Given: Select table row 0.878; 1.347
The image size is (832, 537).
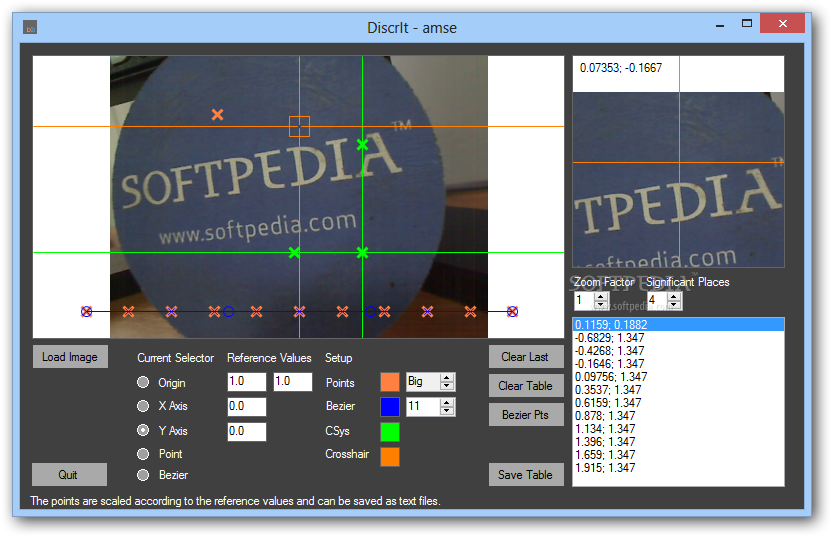Looking at the screenshot, I should pos(678,415).
